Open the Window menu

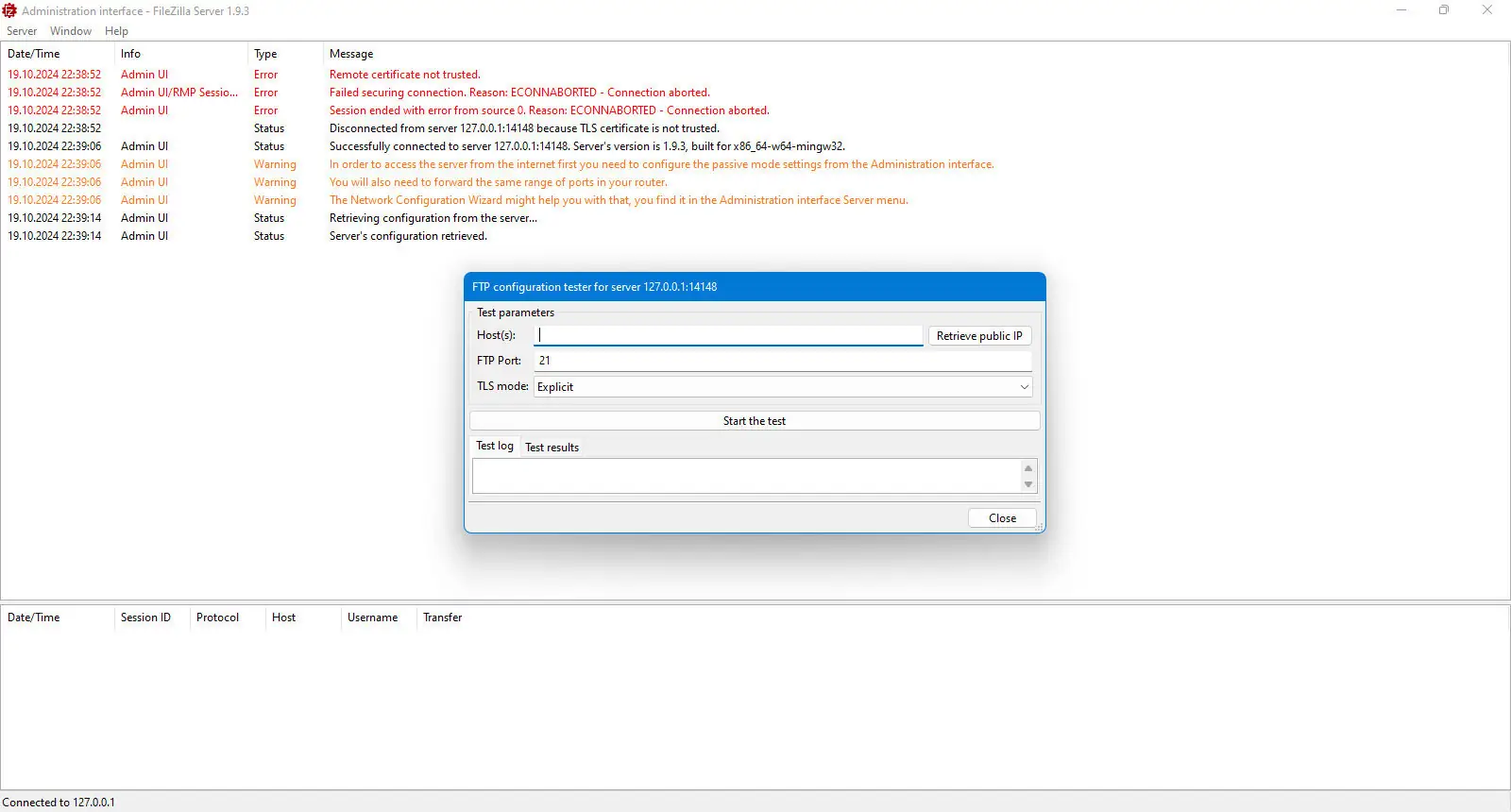[71, 31]
